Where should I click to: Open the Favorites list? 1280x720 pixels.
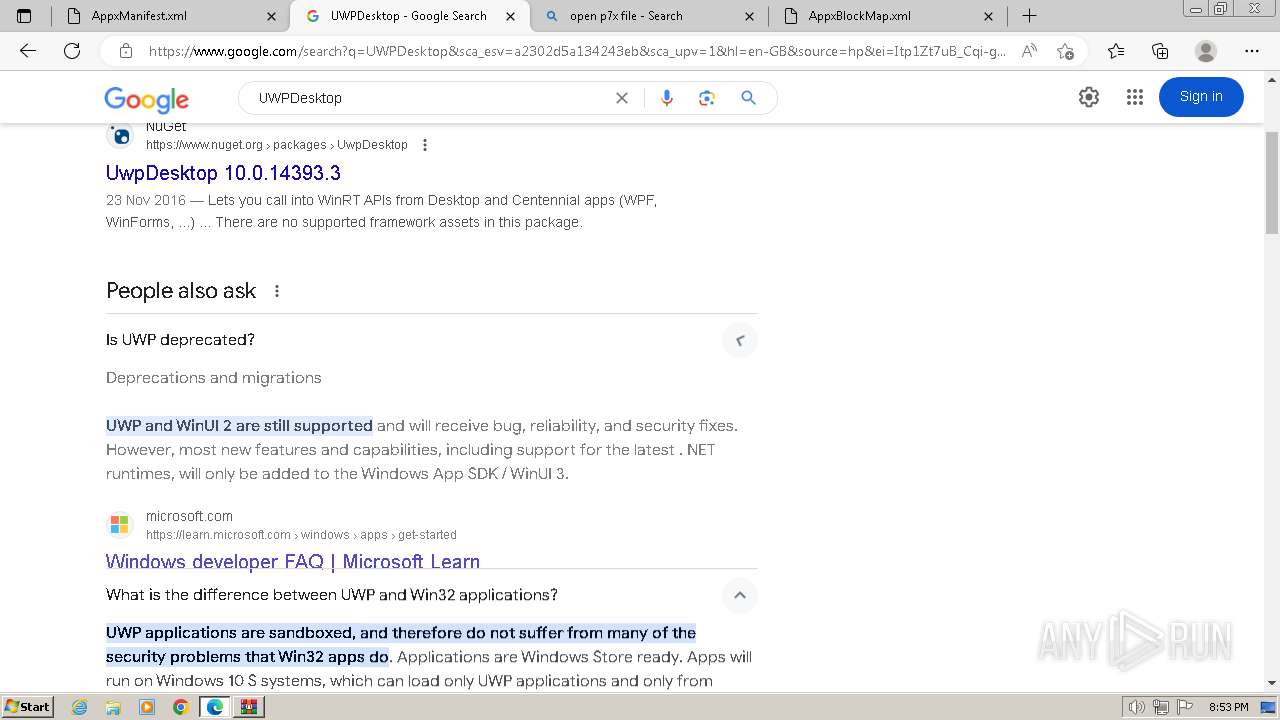[1116, 51]
